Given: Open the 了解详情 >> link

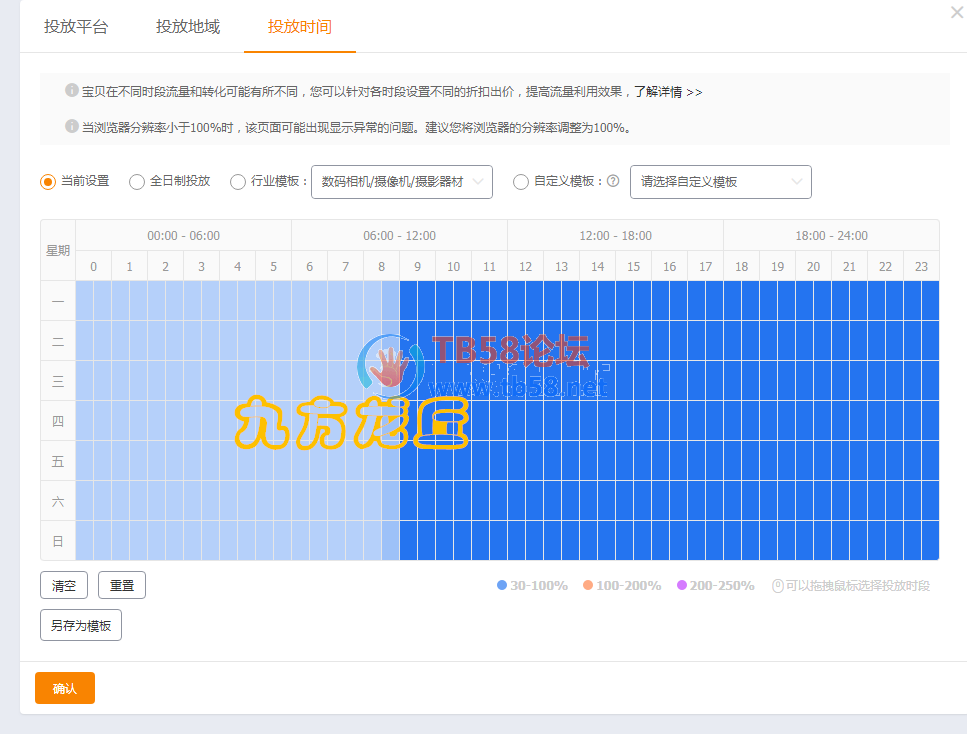Looking at the screenshot, I should click(x=669, y=91).
